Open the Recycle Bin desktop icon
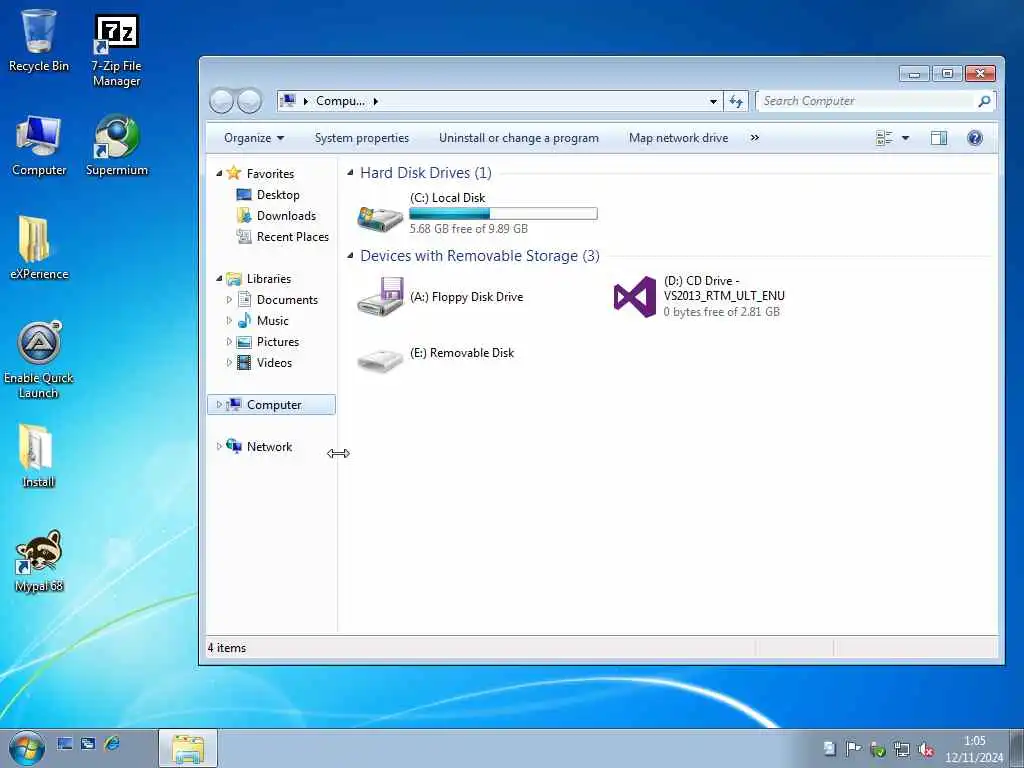Image resolution: width=1024 pixels, height=768 pixels. click(x=39, y=40)
